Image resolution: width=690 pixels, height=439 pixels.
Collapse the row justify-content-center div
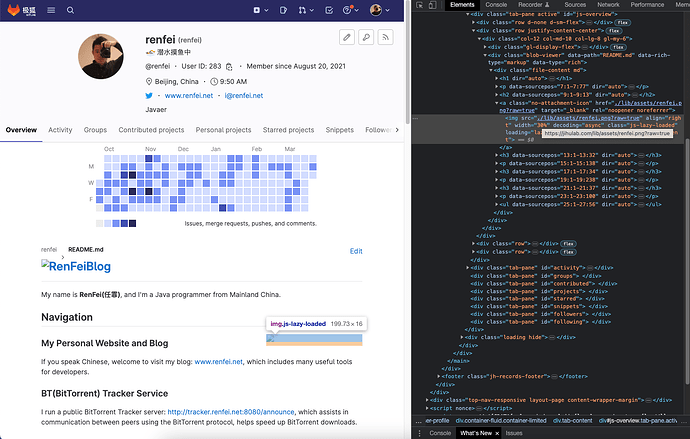click(x=473, y=30)
